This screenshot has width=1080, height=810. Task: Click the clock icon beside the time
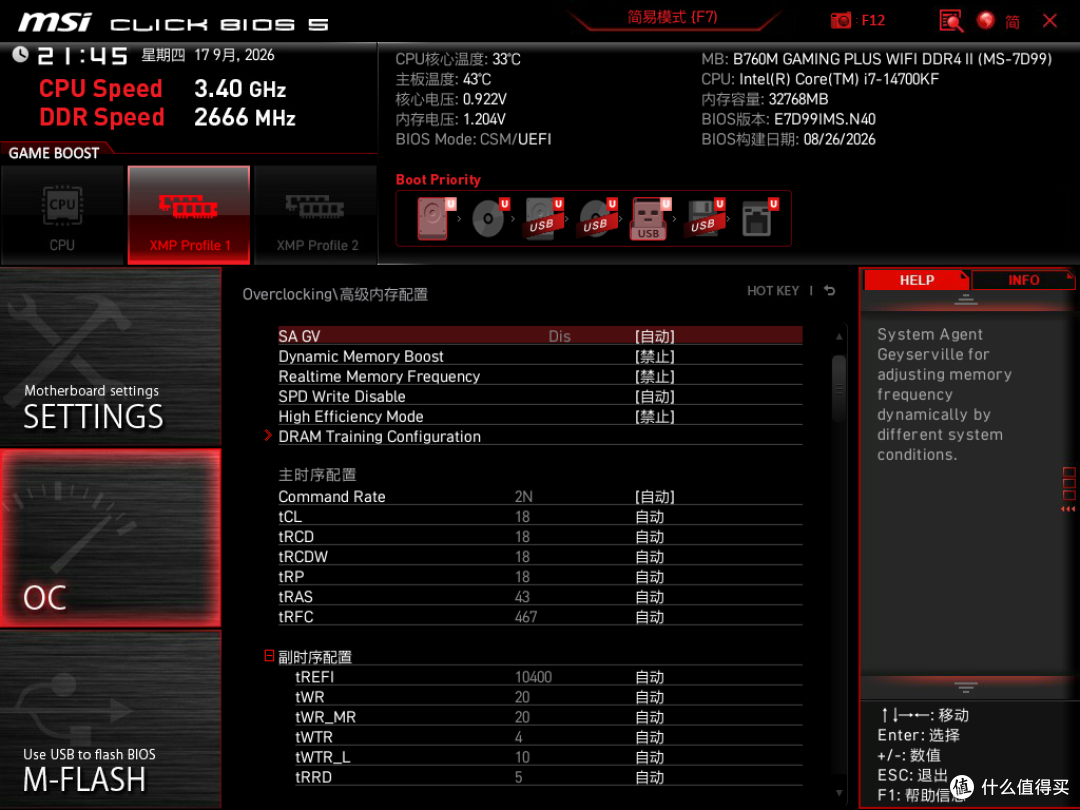pos(21,54)
